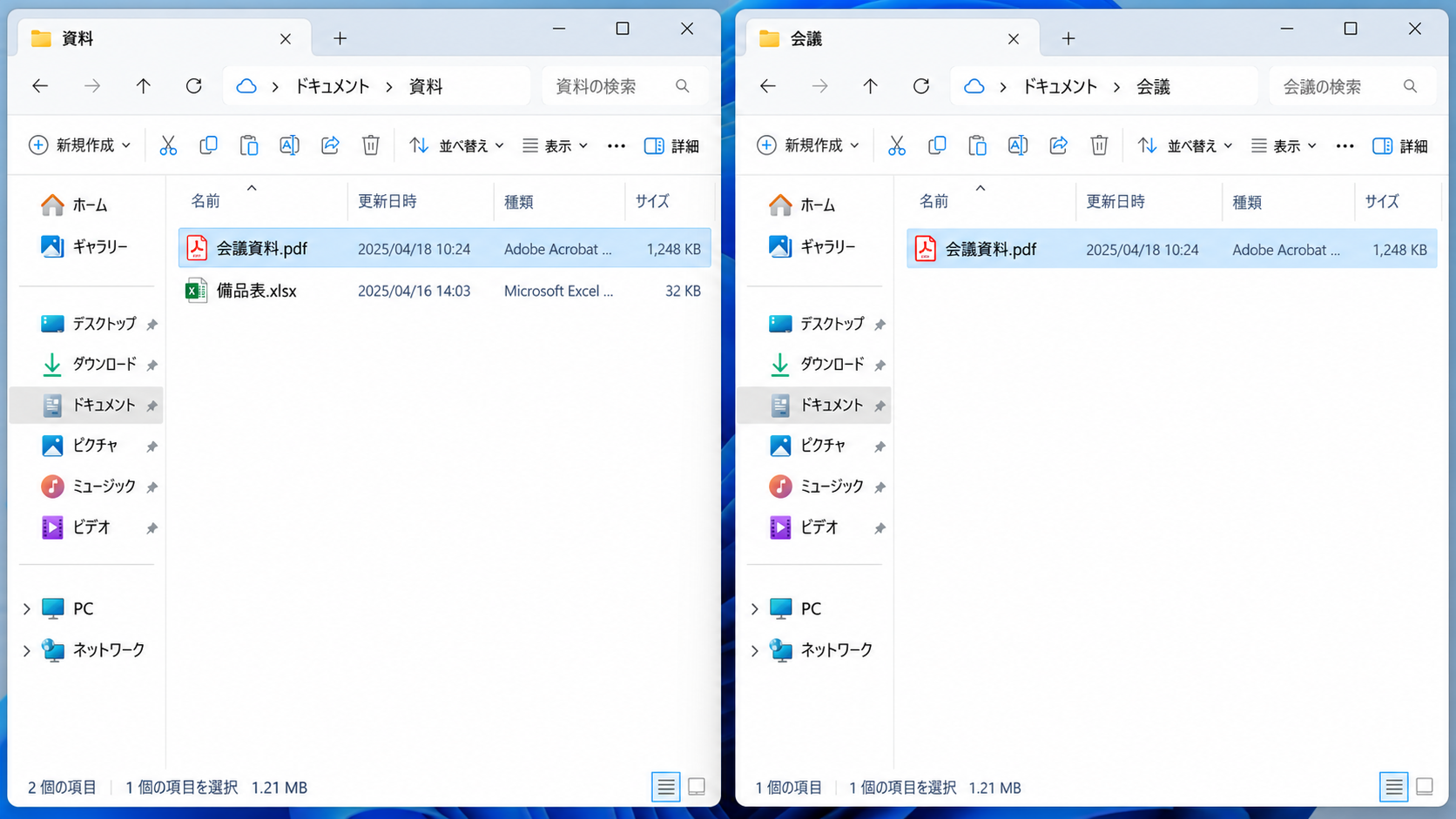Click the 資料の検索 search box
This screenshot has height=819, width=1456.
[622, 86]
